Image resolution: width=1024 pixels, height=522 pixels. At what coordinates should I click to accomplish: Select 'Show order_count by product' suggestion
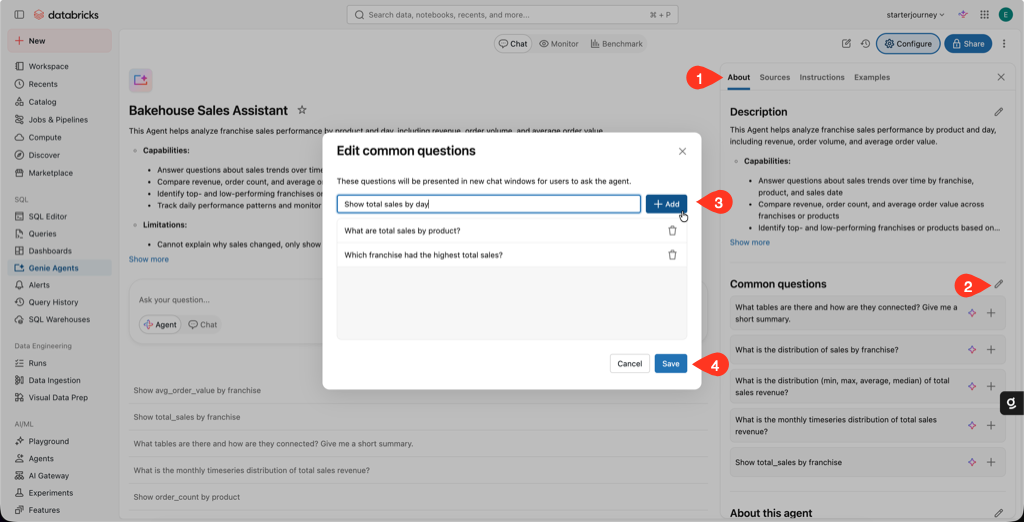[419, 497]
